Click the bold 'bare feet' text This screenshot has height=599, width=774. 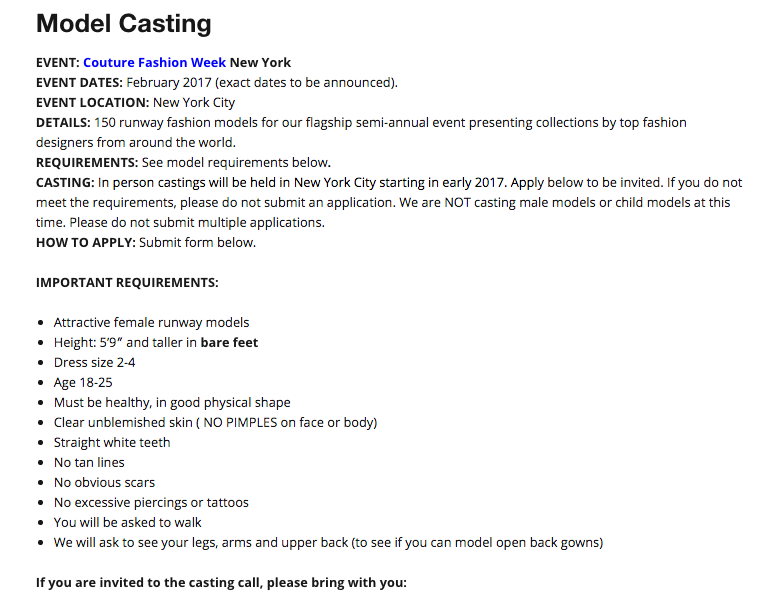pyautogui.click(x=229, y=343)
